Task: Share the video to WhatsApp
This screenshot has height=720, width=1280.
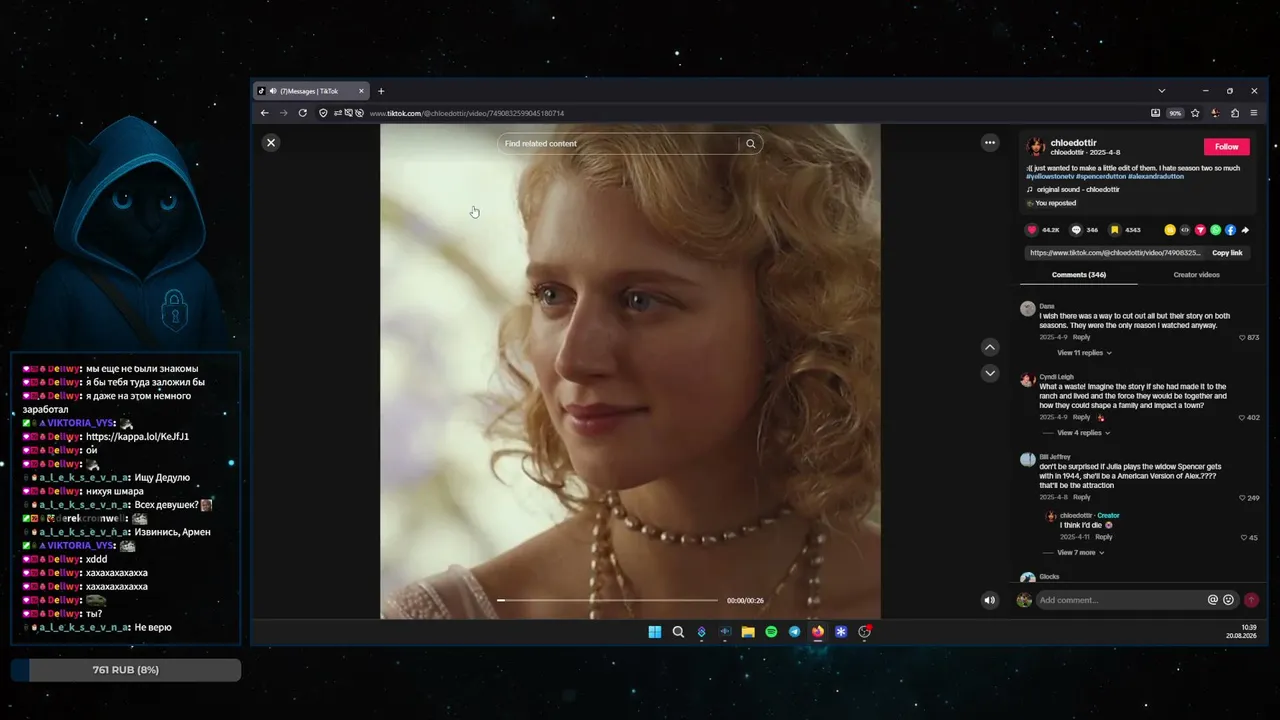Action: pos(1216,230)
